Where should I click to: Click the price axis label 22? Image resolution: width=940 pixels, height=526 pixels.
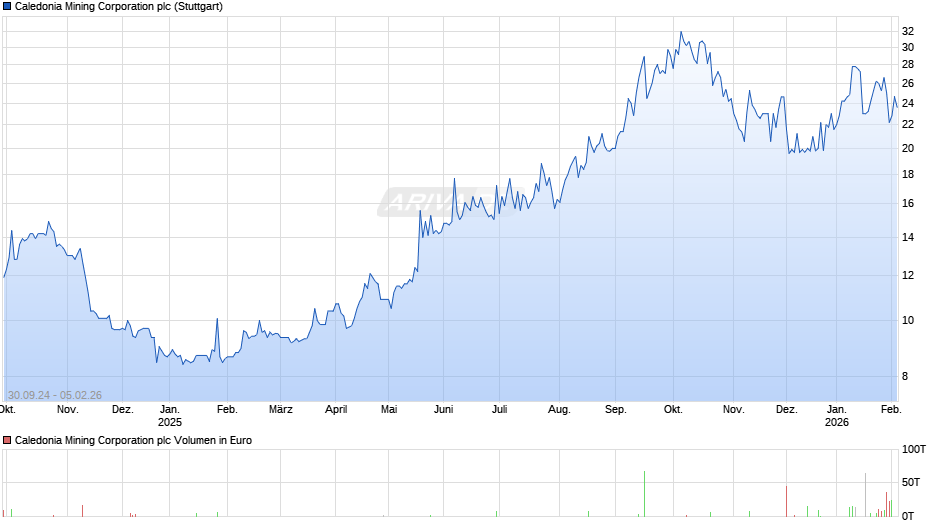click(x=908, y=124)
